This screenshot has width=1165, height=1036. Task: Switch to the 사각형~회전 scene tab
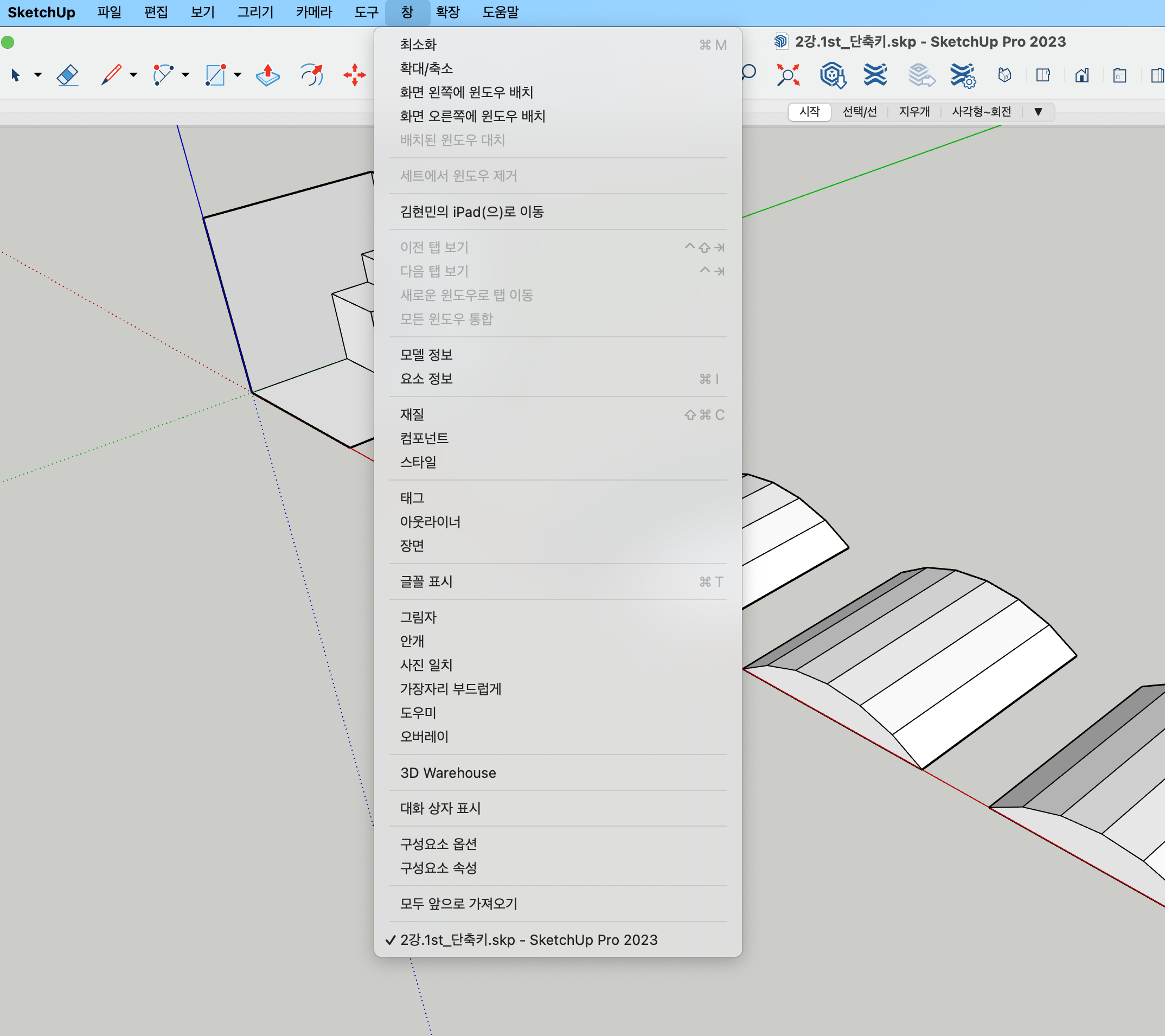[x=982, y=112]
